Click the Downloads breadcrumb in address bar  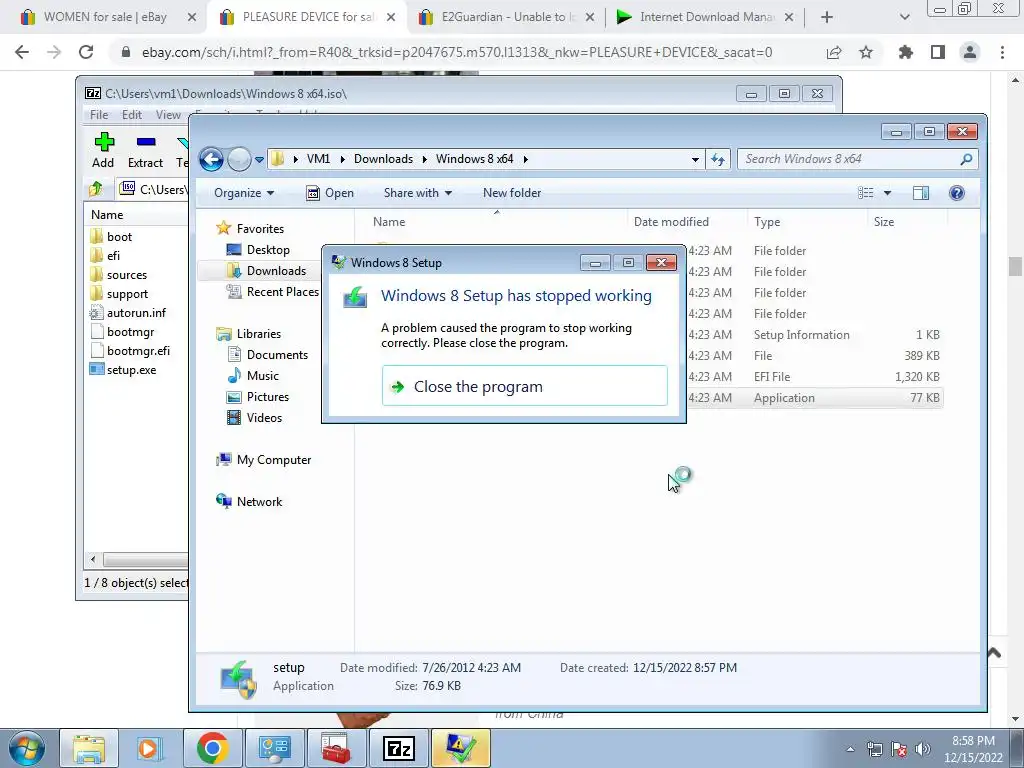tap(383, 159)
